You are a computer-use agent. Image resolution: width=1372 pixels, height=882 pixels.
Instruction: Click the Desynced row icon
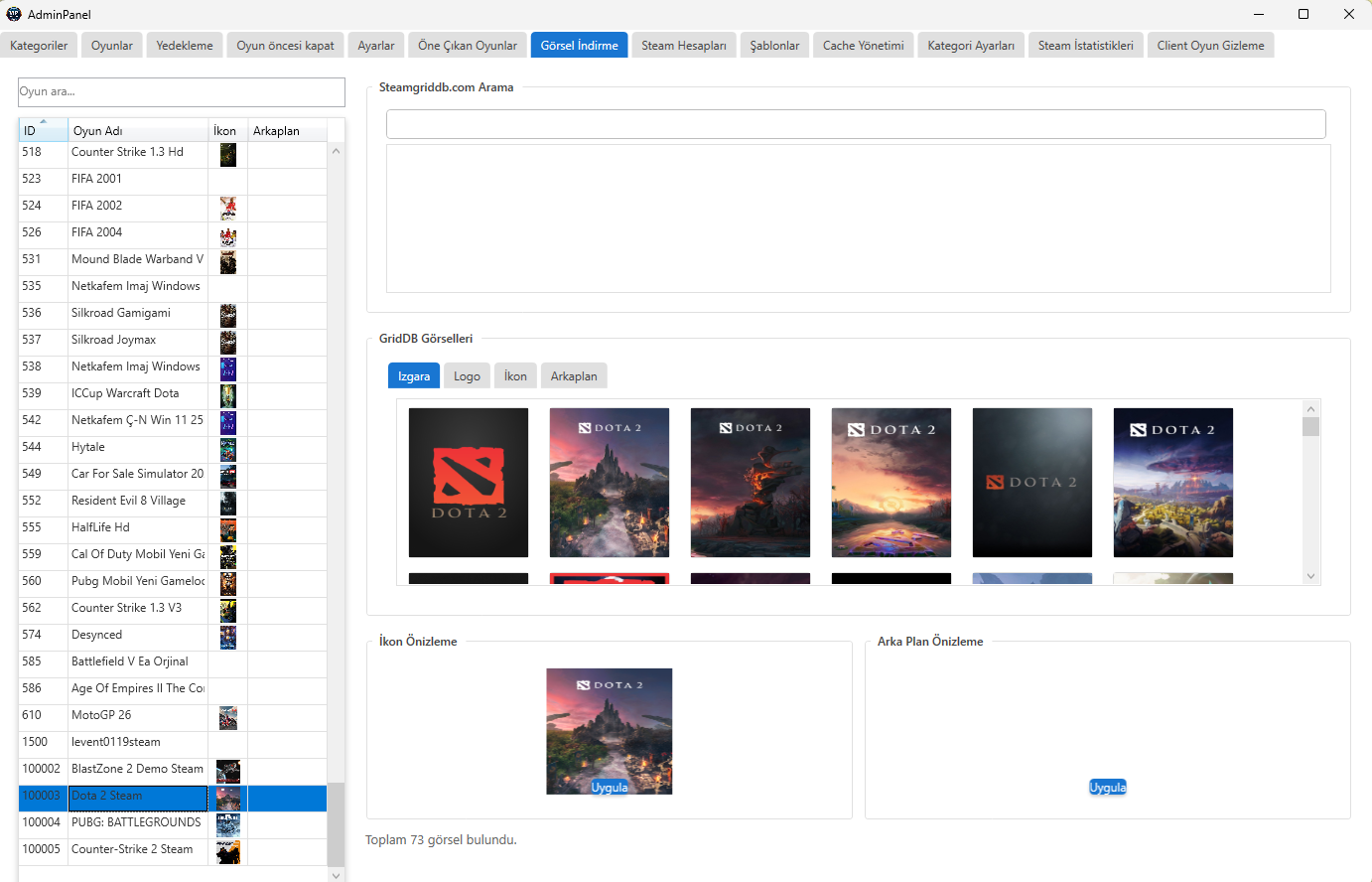[228, 637]
